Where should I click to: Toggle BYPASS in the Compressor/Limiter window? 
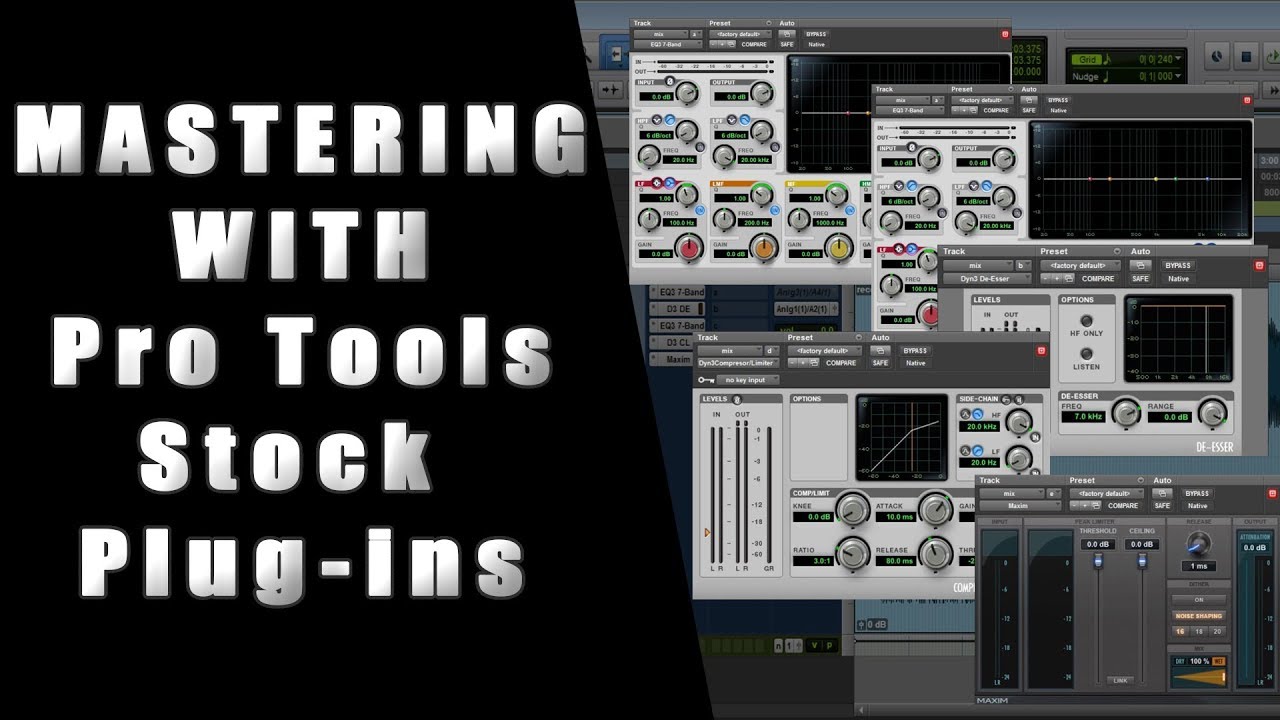pyautogui.click(x=915, y=351)
